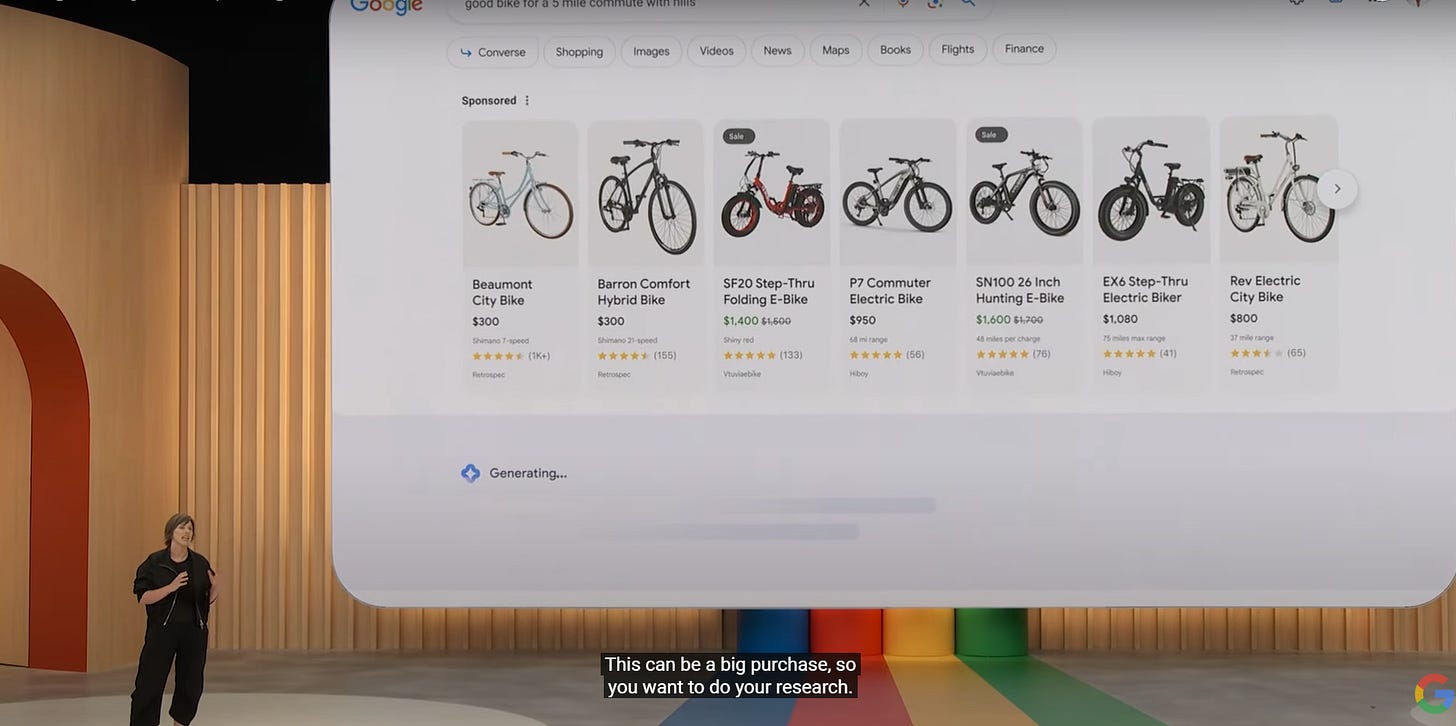Select the Shopping filter chip
The height and width of the screenshot is (726, 1456).
point(579,52)
